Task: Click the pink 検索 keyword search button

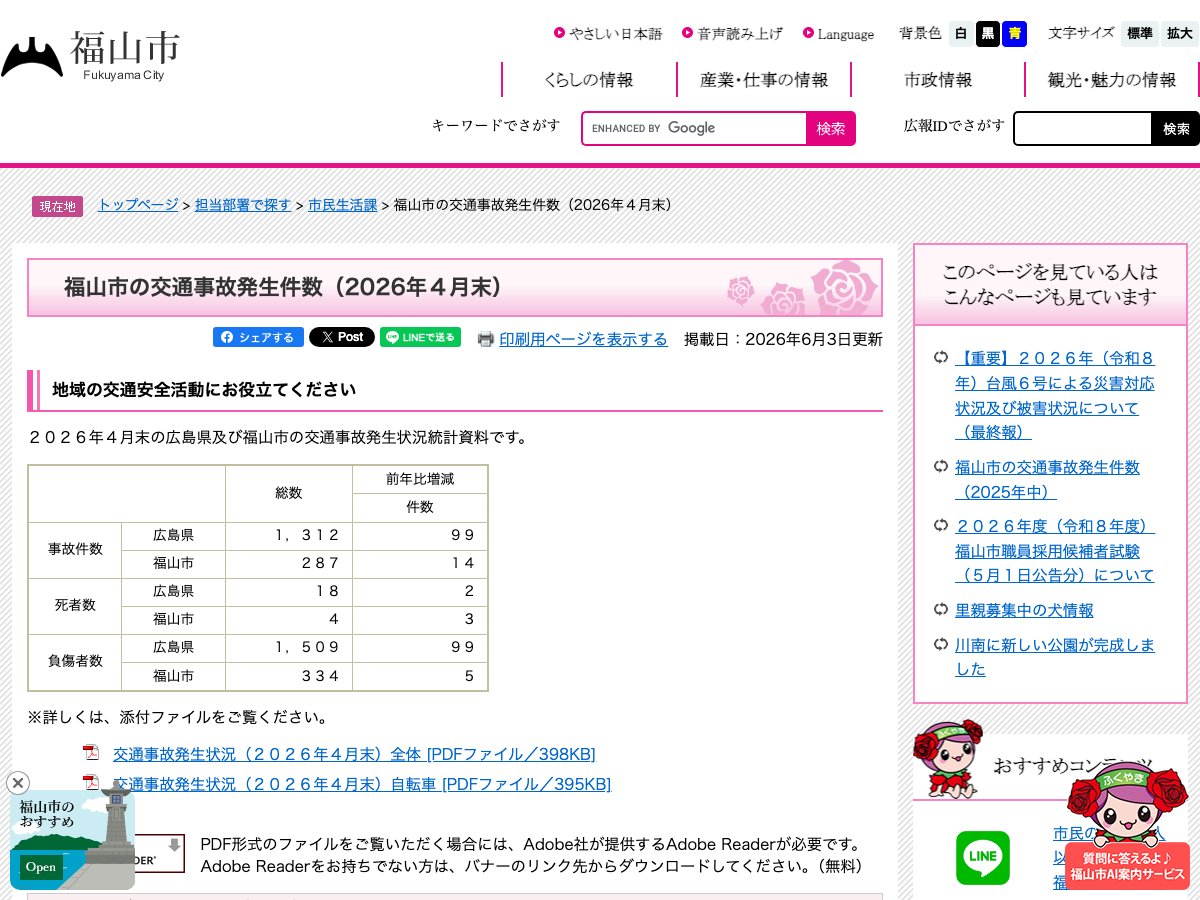Action: [831, 128]
